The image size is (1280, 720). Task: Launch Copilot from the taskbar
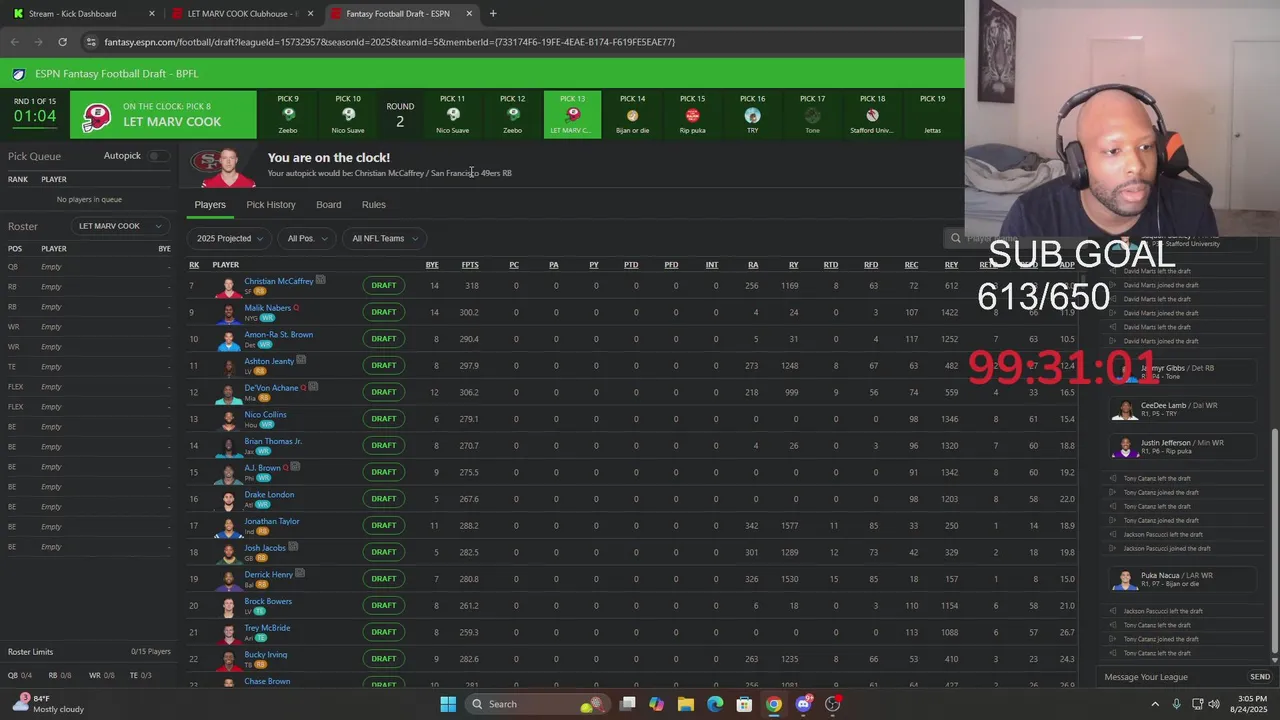point(656,704)
